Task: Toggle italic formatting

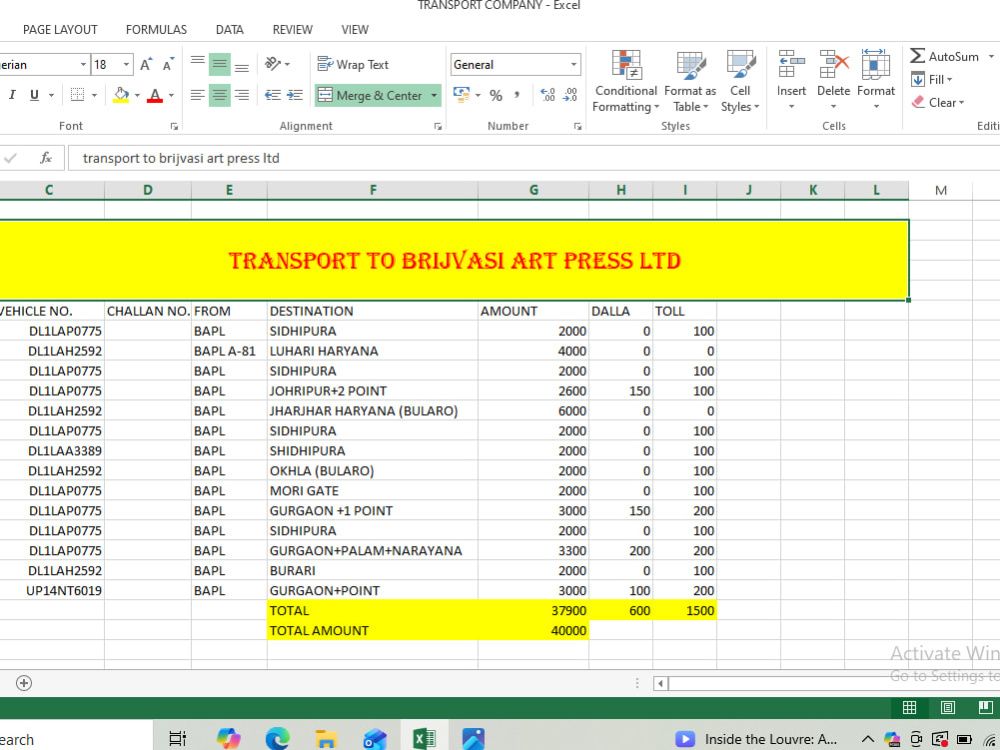Action: tap(11, 95)
